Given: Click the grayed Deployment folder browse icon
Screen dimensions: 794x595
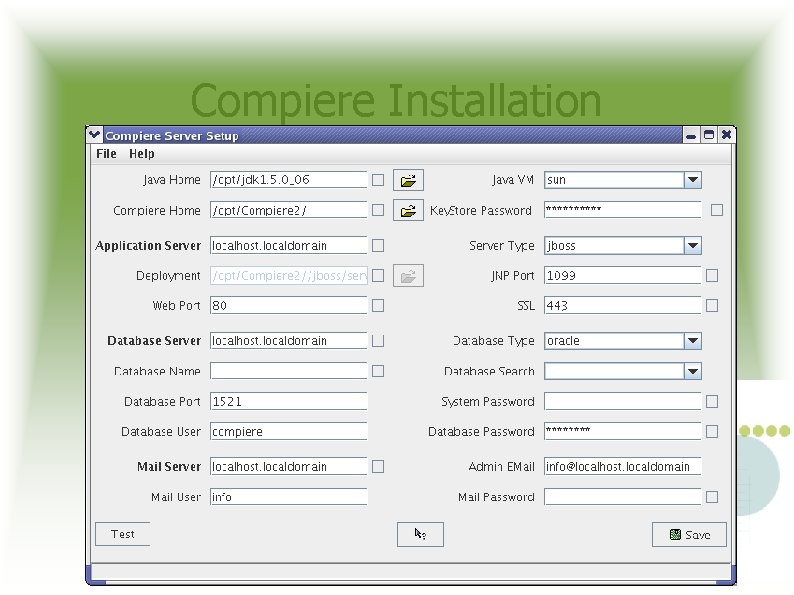Looking at the screenshot, I should pyautogui.click(x=408, y=276).
